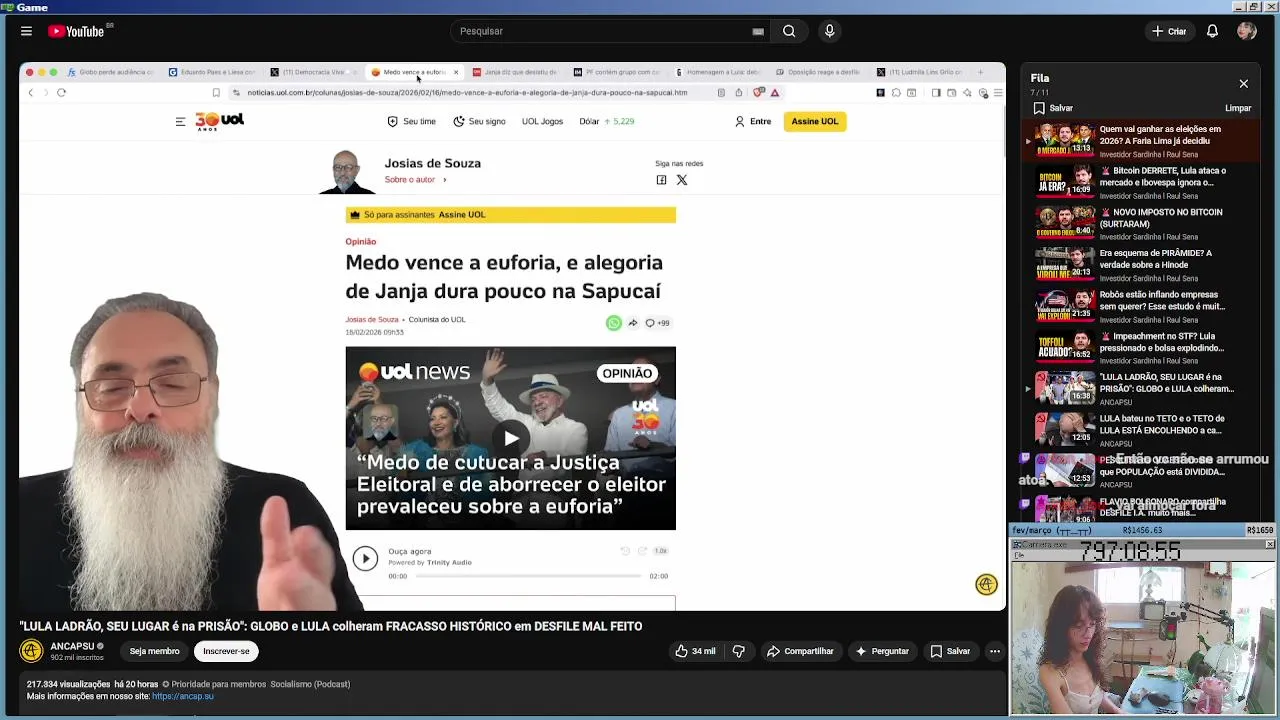Dislike the video
The image size is (1280, 720).
tap(739, 651)
